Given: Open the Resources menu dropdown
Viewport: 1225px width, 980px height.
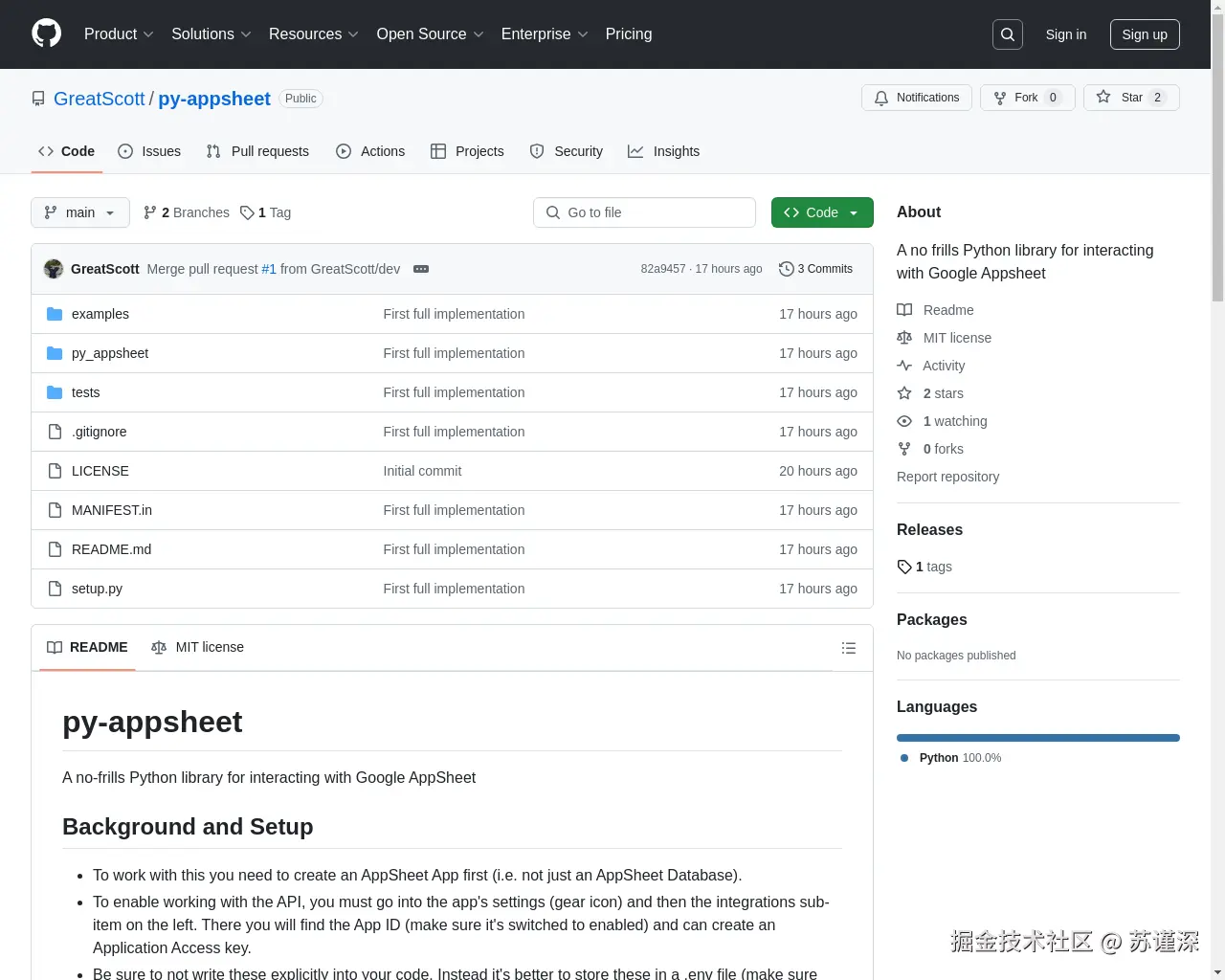Looking at the screenshot, I should 314,33.
